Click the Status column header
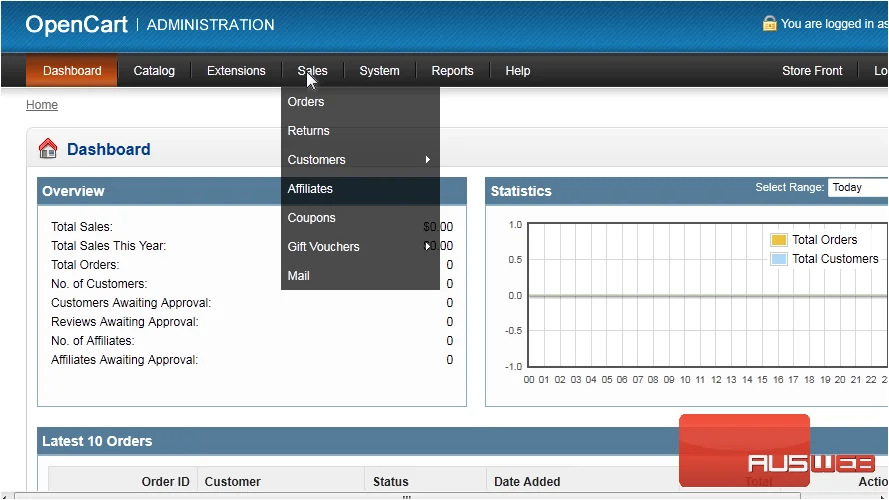This screenshot has height=500, width=889. click(391, 482)
